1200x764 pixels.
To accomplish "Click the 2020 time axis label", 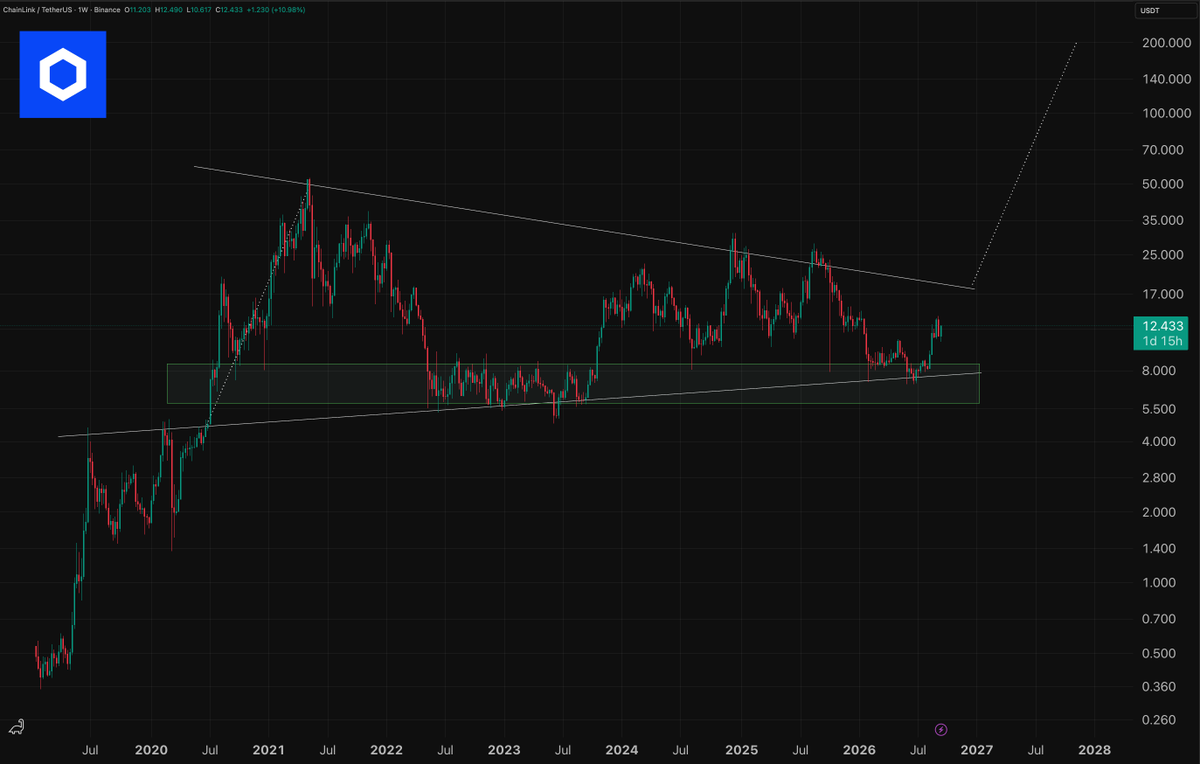I will pyautogui.click(x=150, y=749).
